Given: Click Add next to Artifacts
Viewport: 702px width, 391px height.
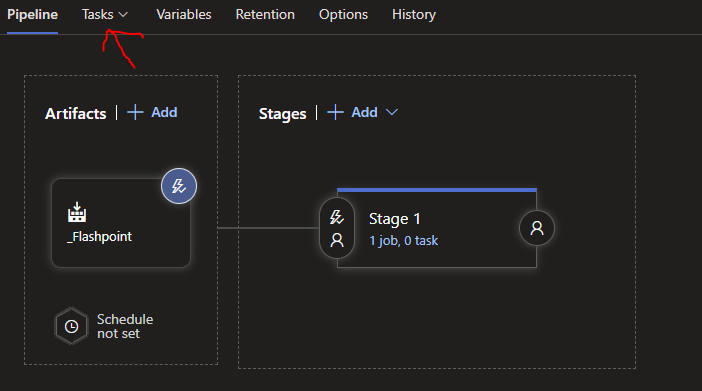Looking at the screenshot, I should coord(164,112).
